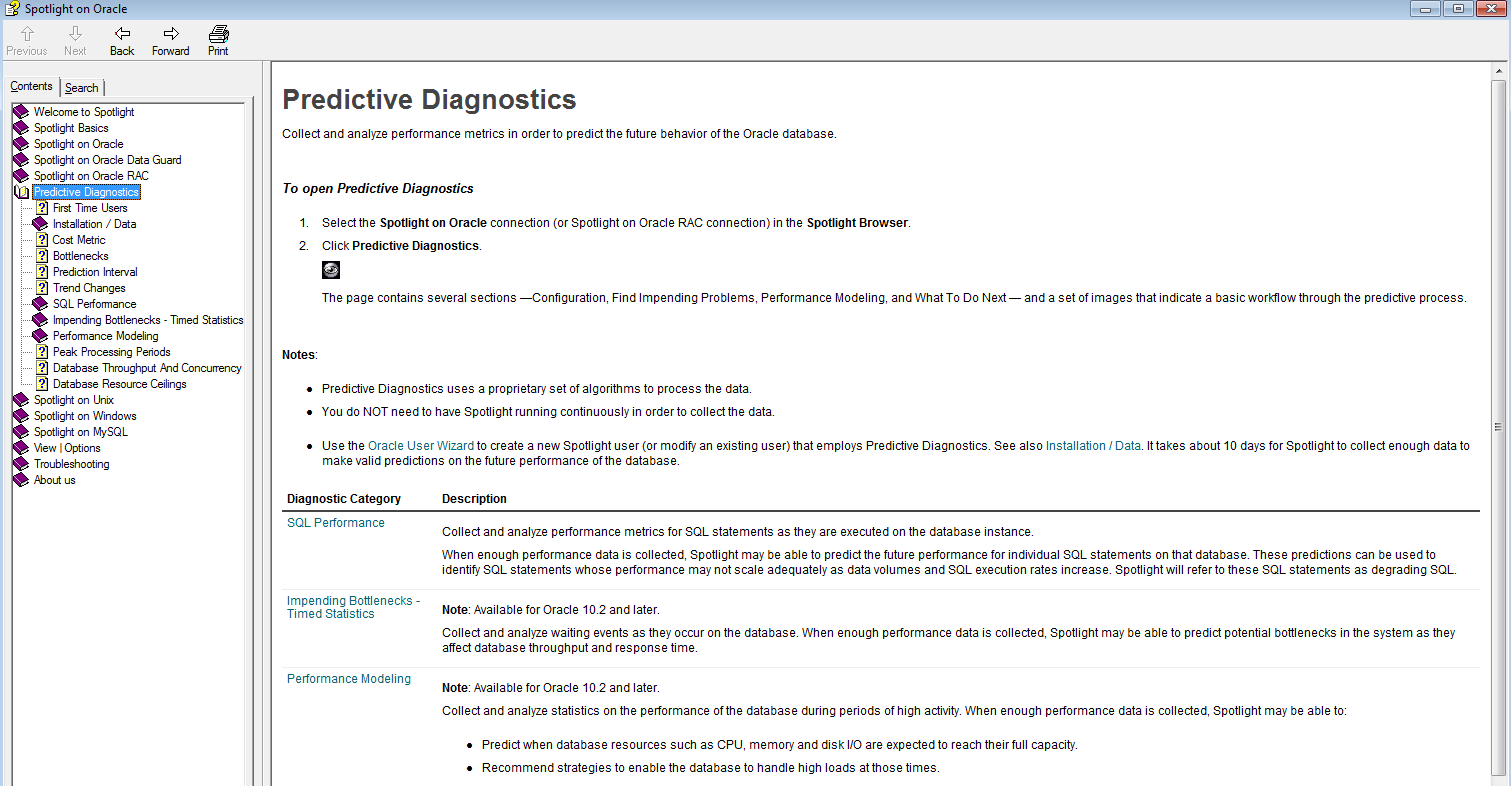
Task: Click the open book icon beside Predictive Diagnostics
Action: pyautogui.click(x=21, y=192)
